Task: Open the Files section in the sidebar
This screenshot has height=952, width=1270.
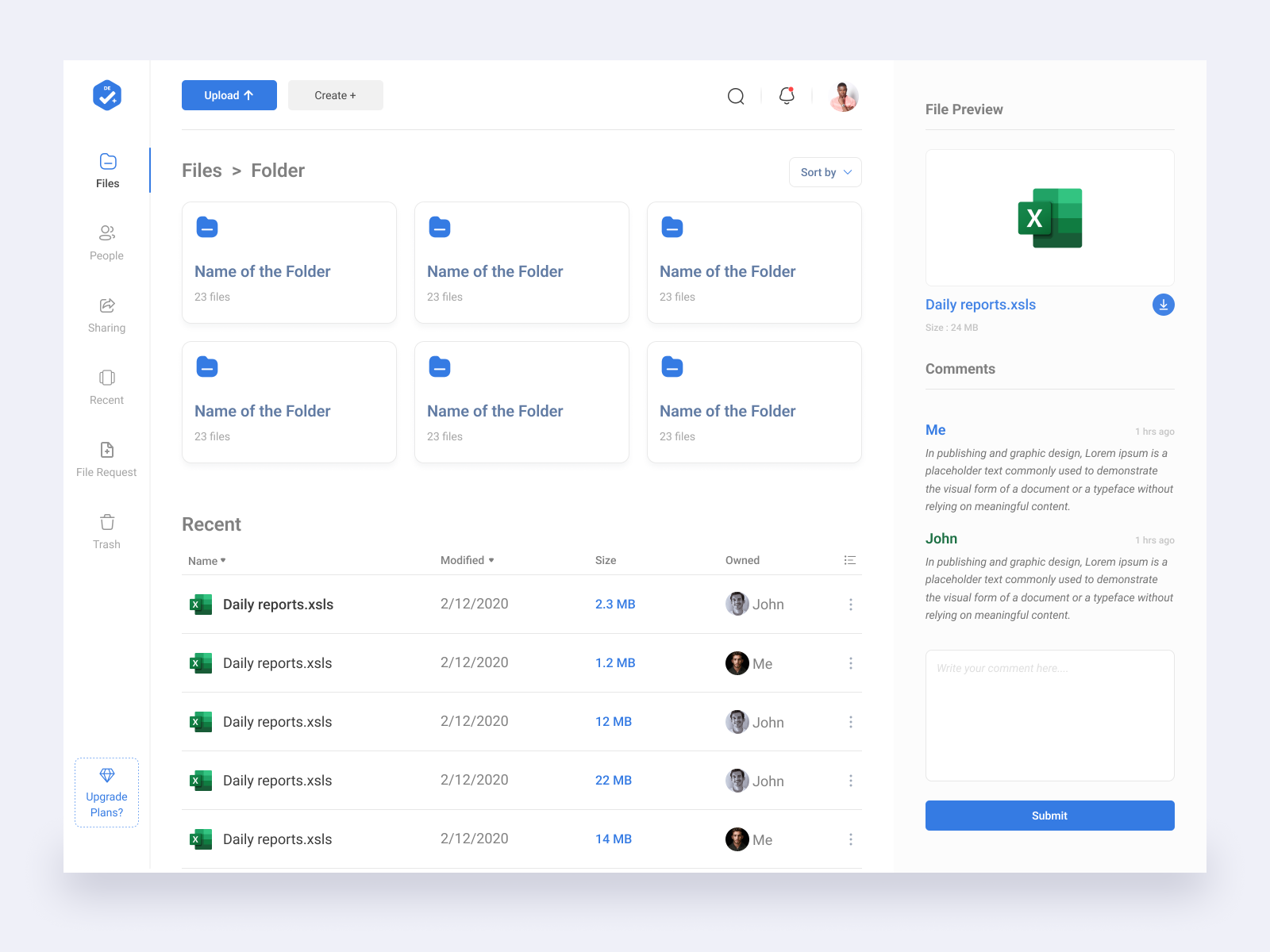Action: pyautogui.click(x=106, y=169)
